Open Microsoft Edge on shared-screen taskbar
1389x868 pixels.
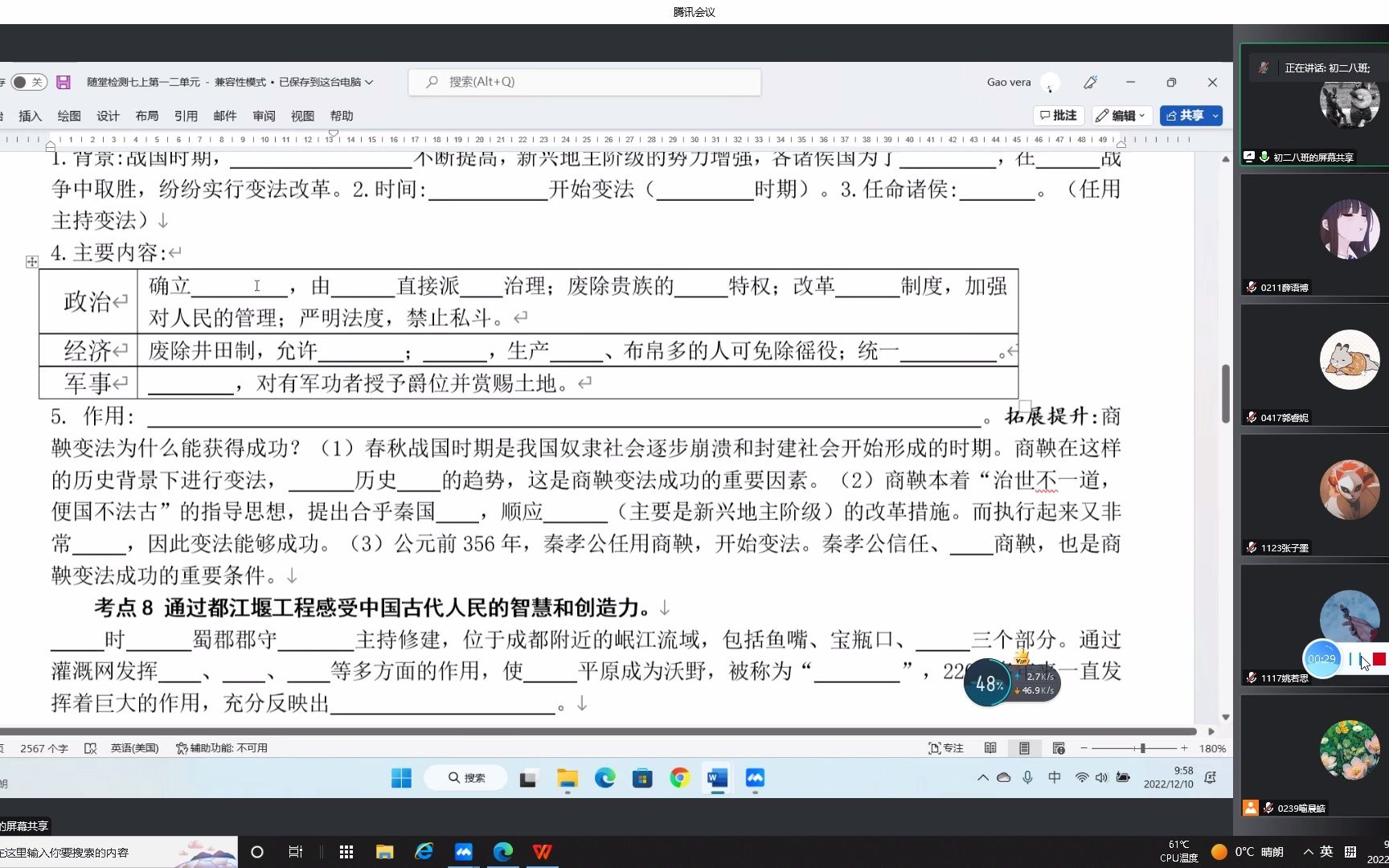[x=604, y=778]
